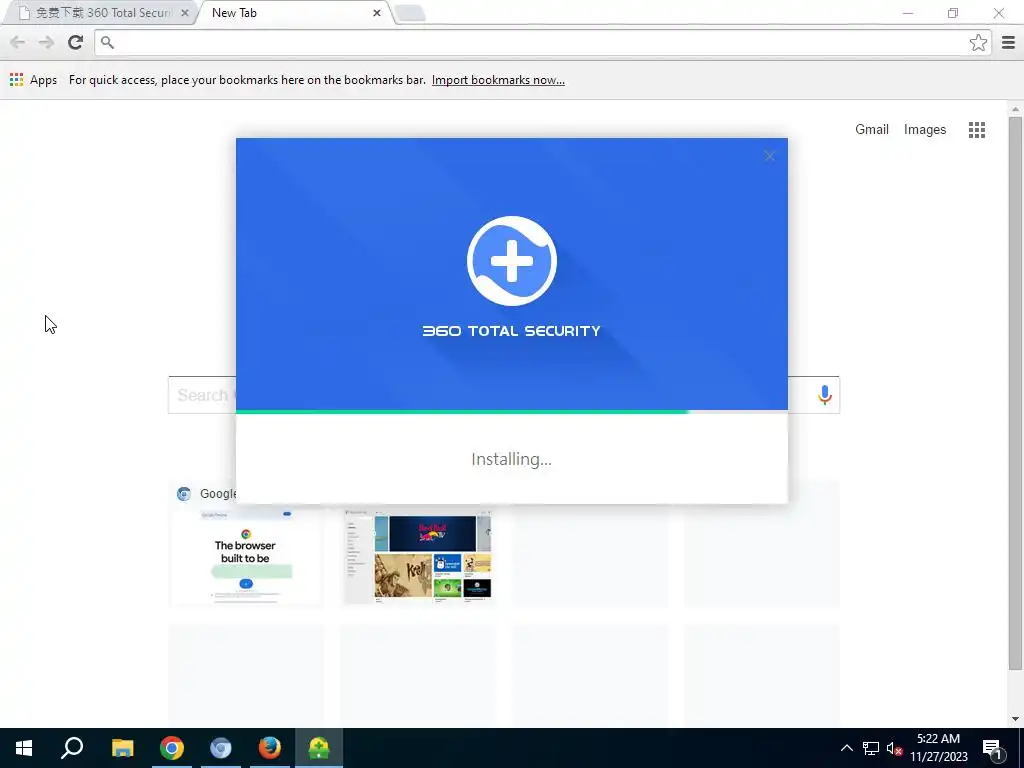Open File Explorer from the taskbar

(x=122, y=748)
